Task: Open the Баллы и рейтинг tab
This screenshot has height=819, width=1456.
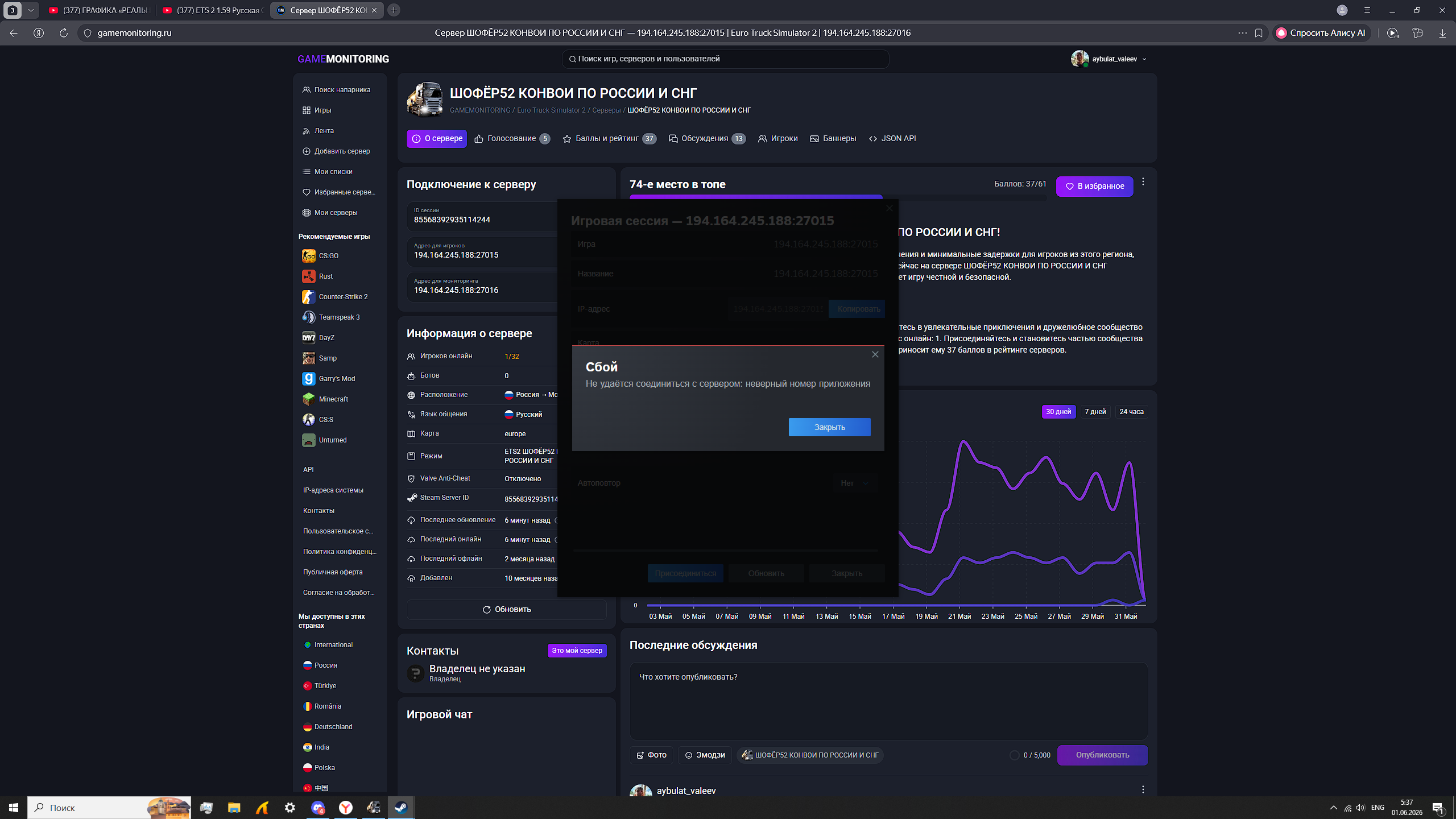Action: coord(609,139)
